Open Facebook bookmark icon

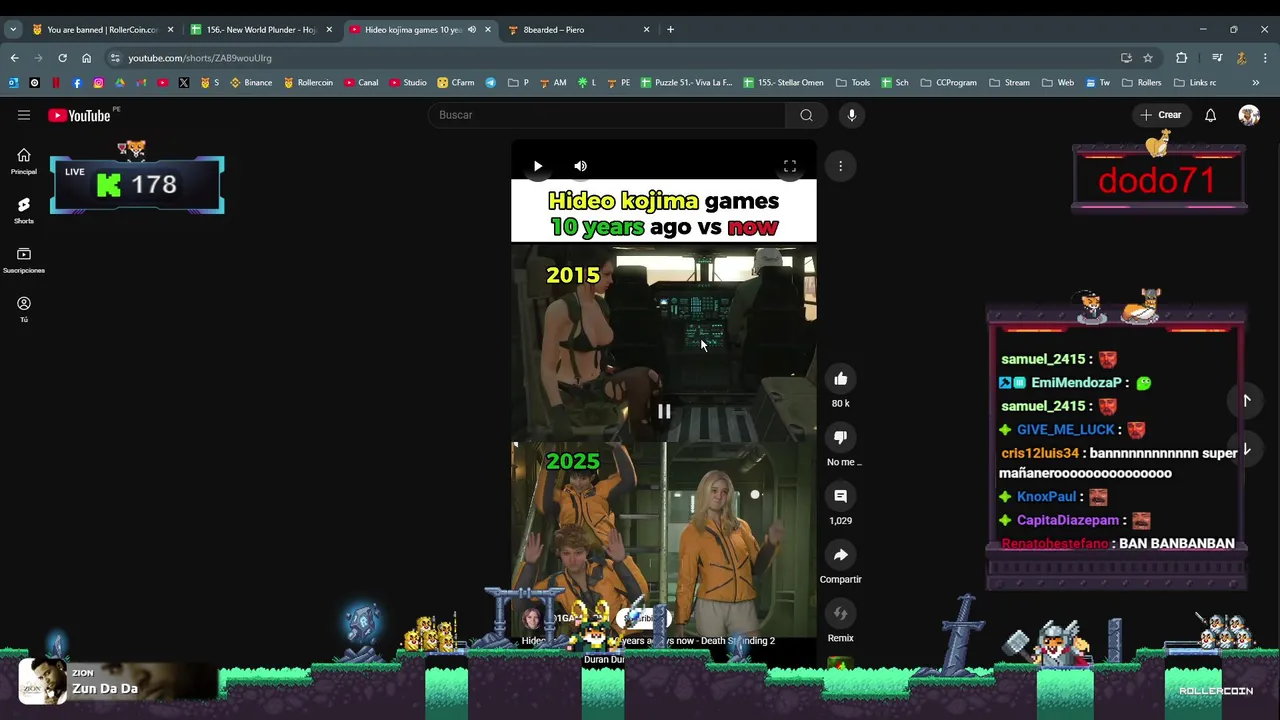(77, 83)
